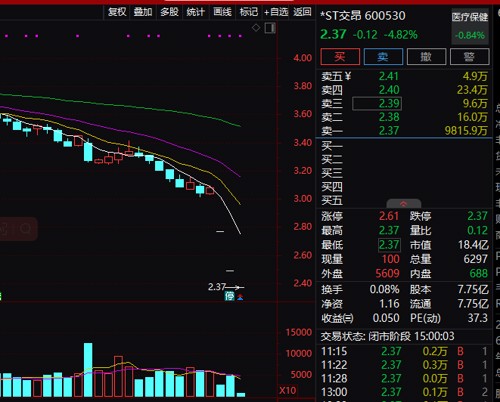Viewport: 500px width, 402px height.
Task: Add stock via +自选 watchlist toggle
Action: tap(276, 12)
